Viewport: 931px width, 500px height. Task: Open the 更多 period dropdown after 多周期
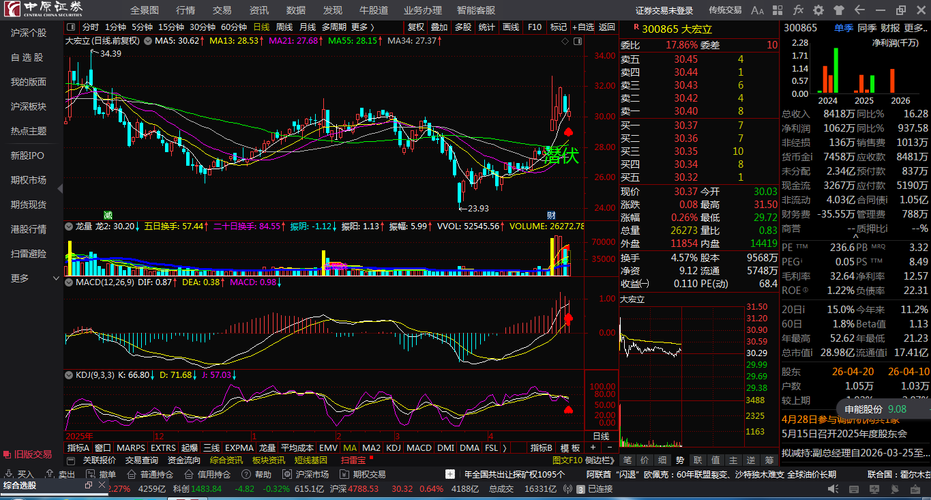(362, 27)
